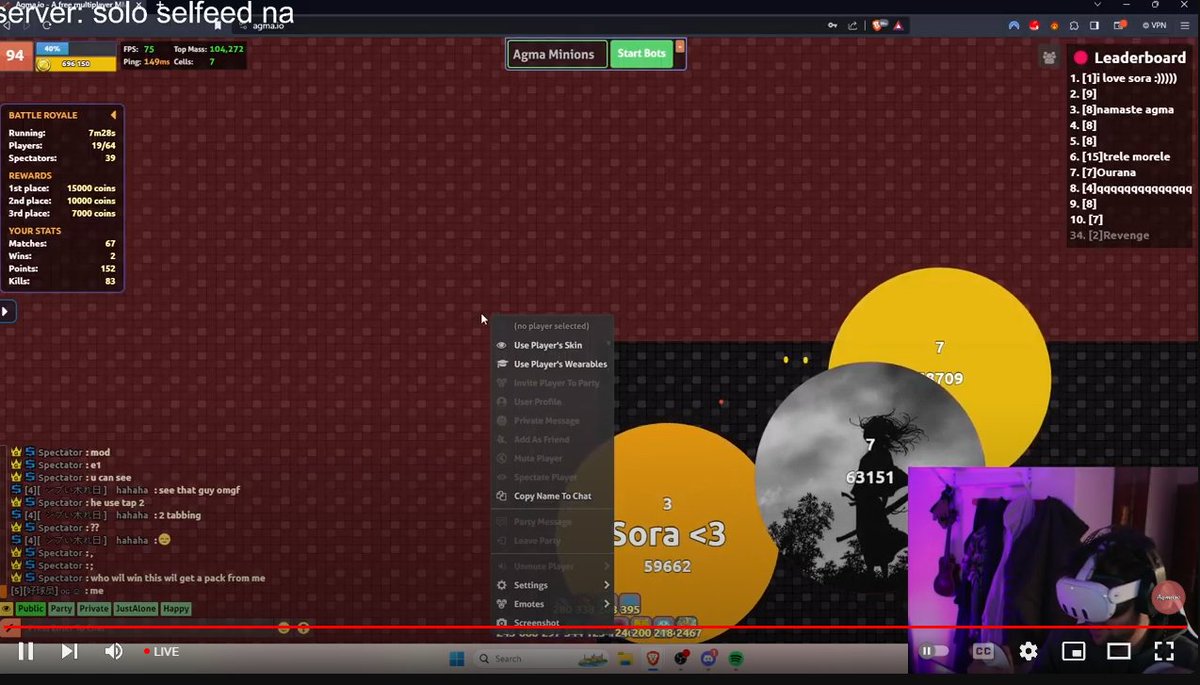Open Brave browser taskbar icon
The image size is (1200, 685).
(653, 658)
